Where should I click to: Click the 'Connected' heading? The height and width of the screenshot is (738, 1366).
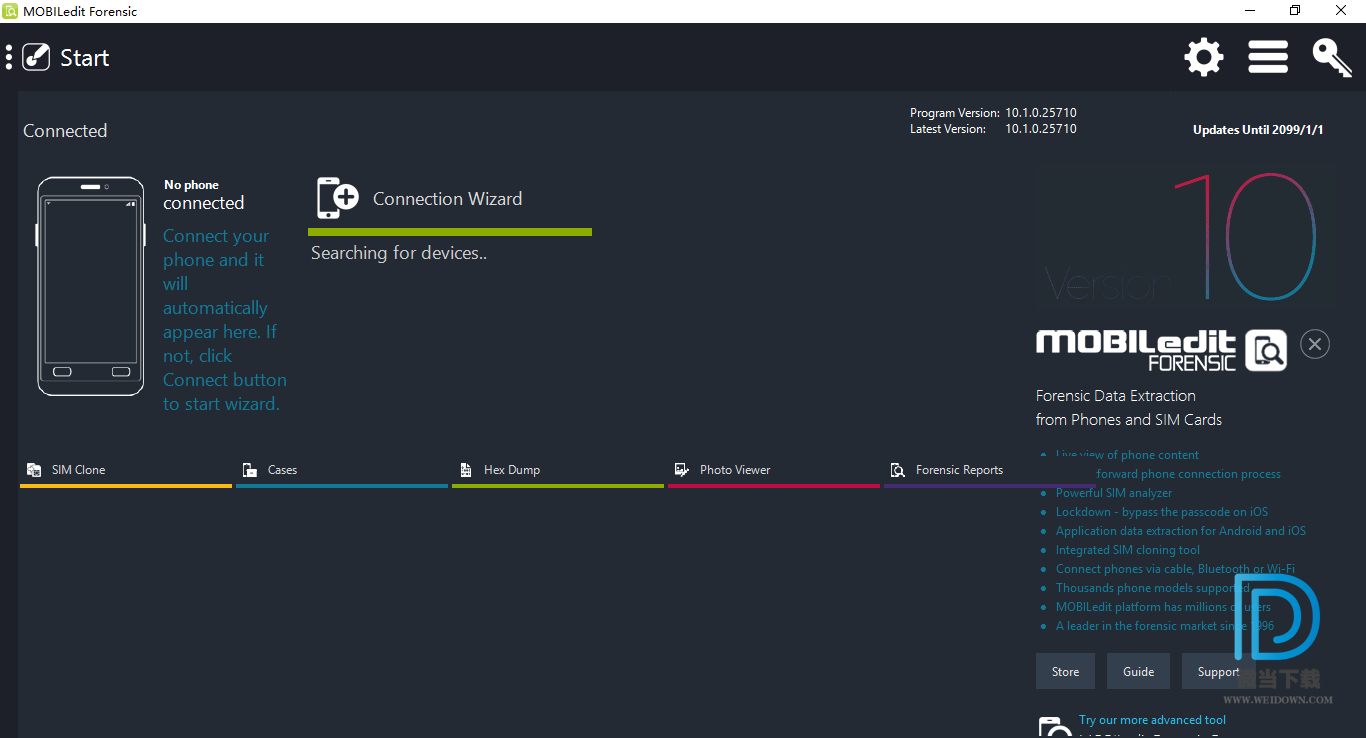(65, 131)
